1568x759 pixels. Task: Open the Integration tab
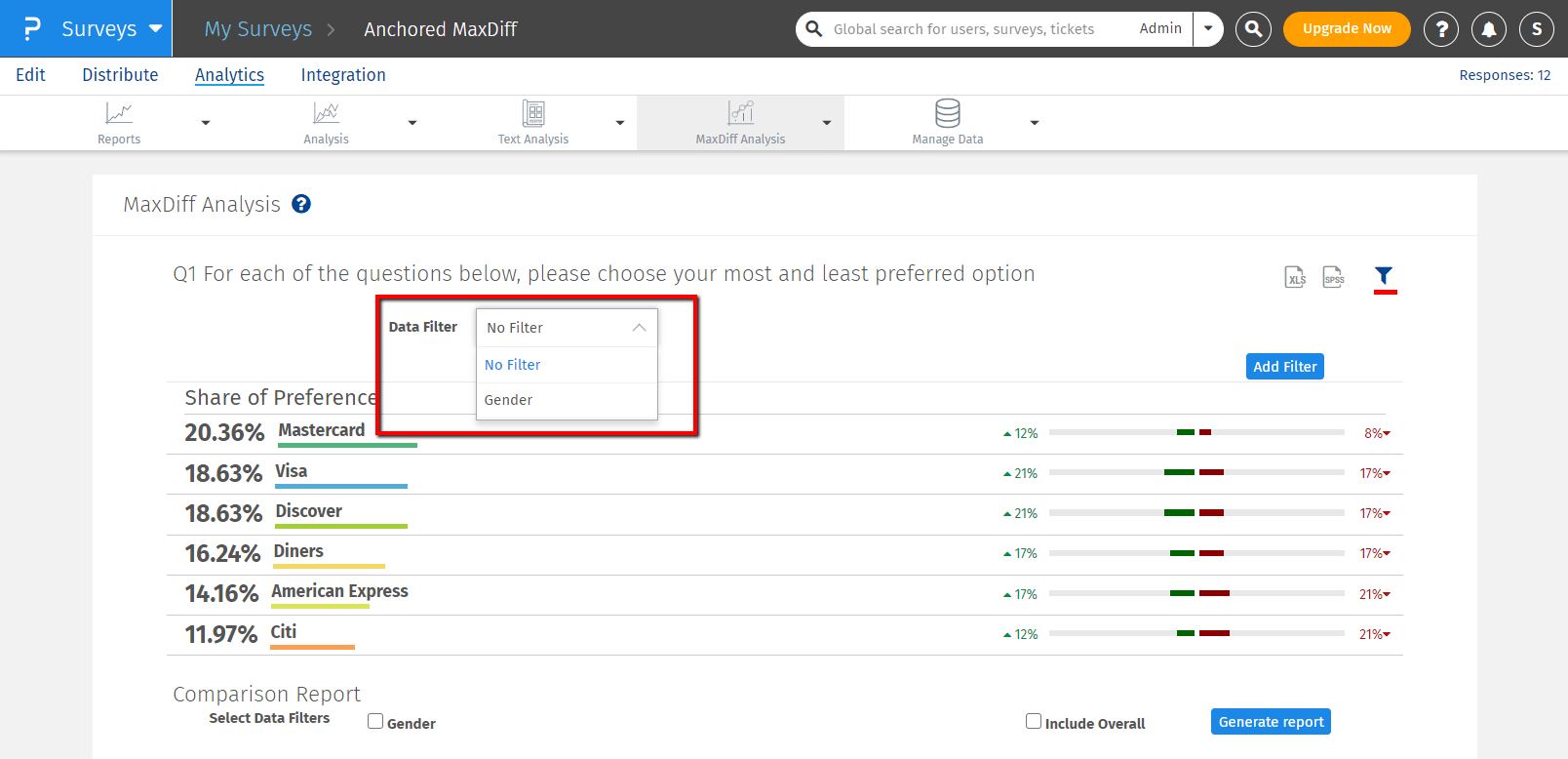click(x=343, y=75)
